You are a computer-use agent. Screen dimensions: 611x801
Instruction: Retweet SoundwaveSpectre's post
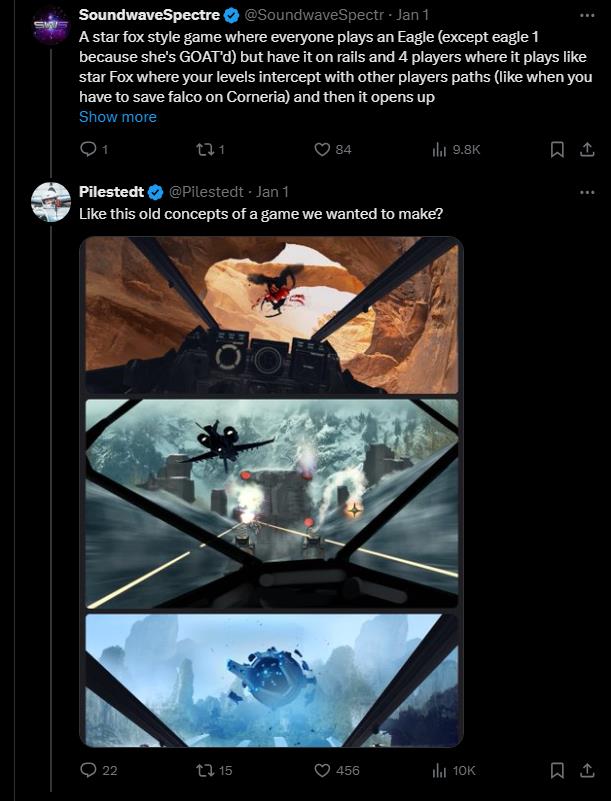tap(202, 149)
